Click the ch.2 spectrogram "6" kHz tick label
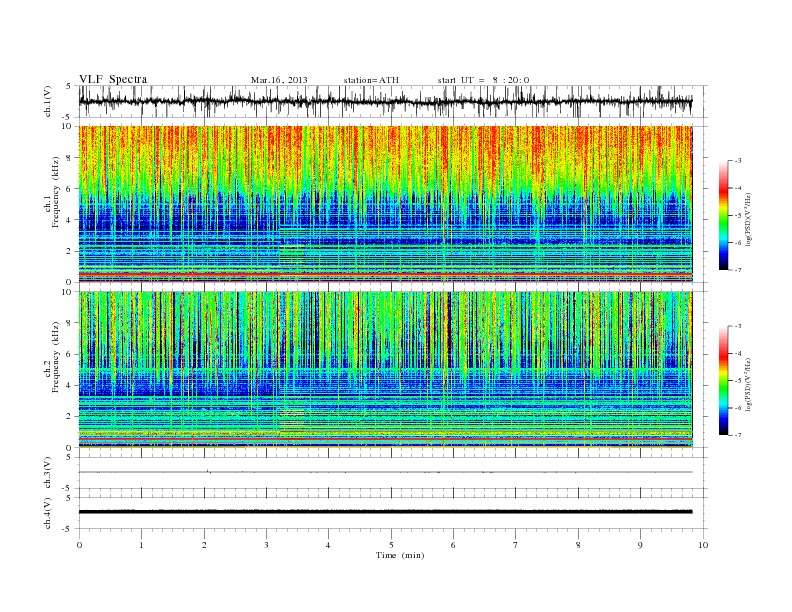Viewport: 792px width, 612px height. pos(70,354)
